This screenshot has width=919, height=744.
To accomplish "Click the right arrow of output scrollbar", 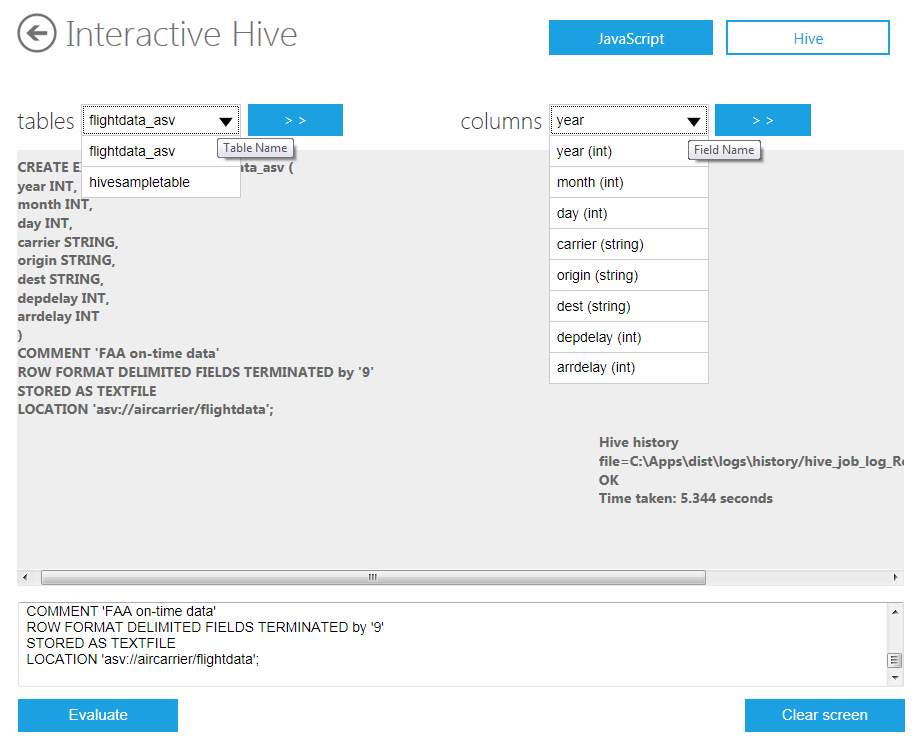I will pos(896,577).
